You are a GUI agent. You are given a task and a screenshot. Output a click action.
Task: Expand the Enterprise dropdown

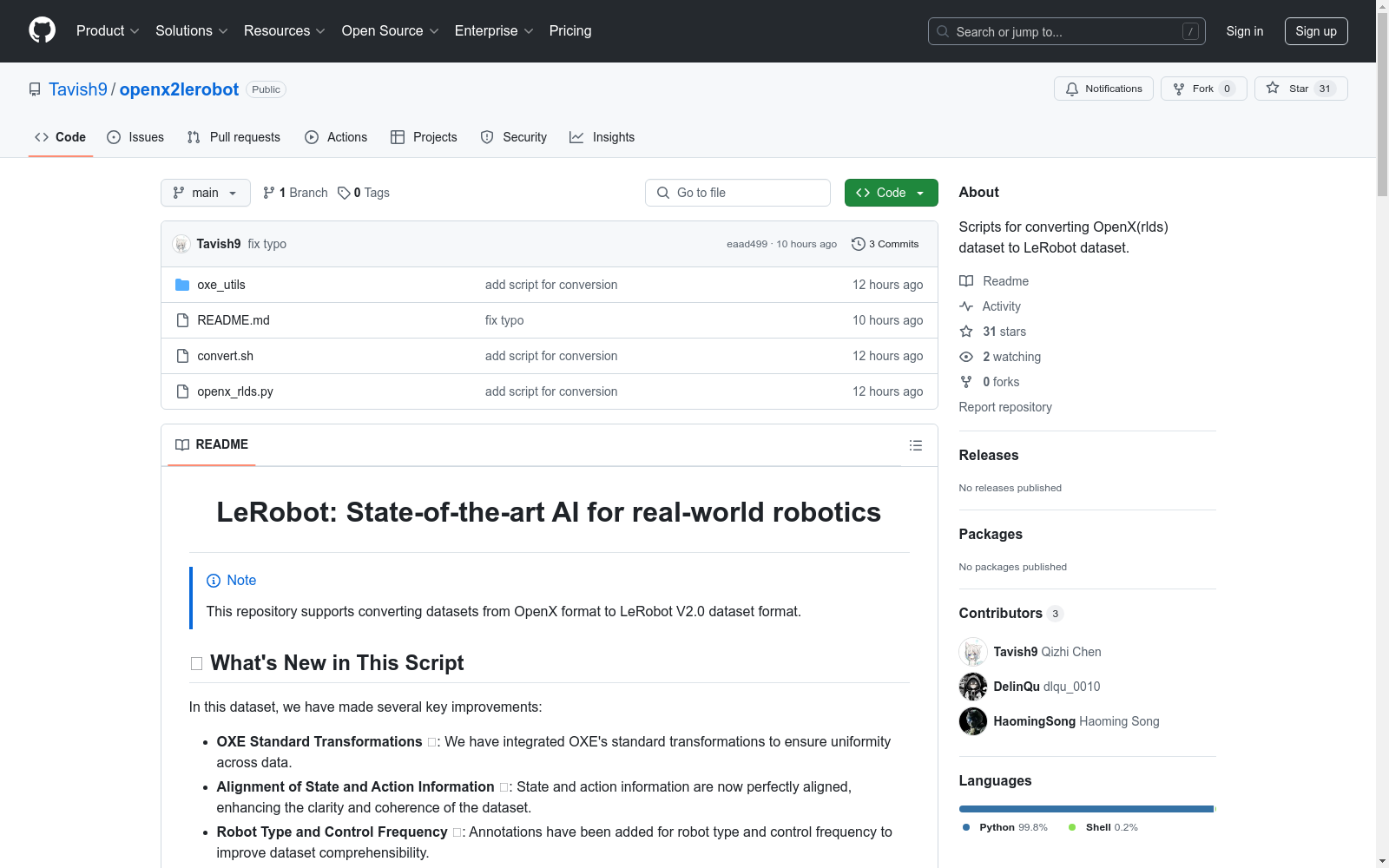494,30
